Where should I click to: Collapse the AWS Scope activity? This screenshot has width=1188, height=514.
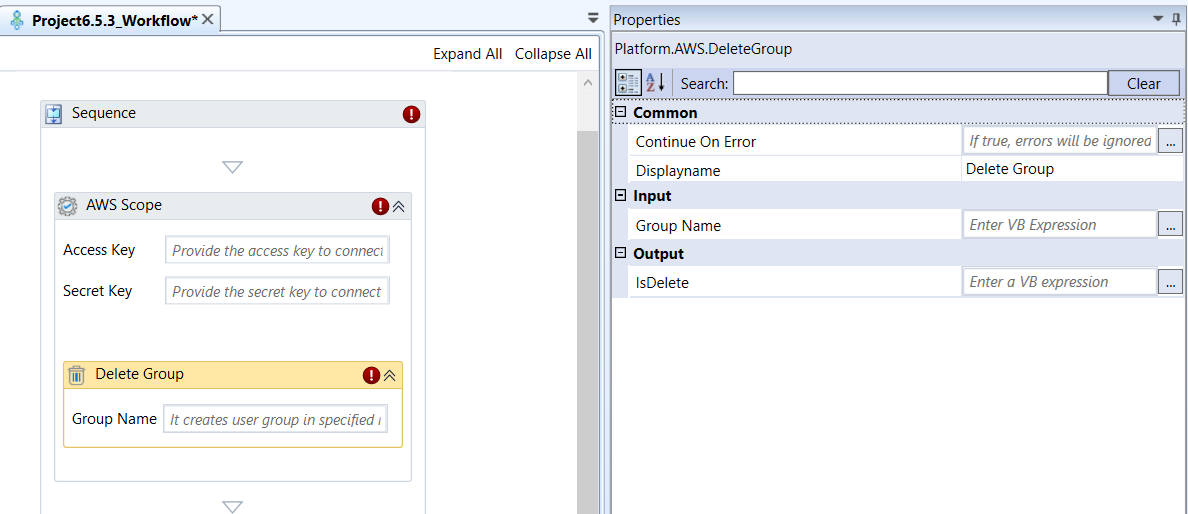[x=399, y=206]
